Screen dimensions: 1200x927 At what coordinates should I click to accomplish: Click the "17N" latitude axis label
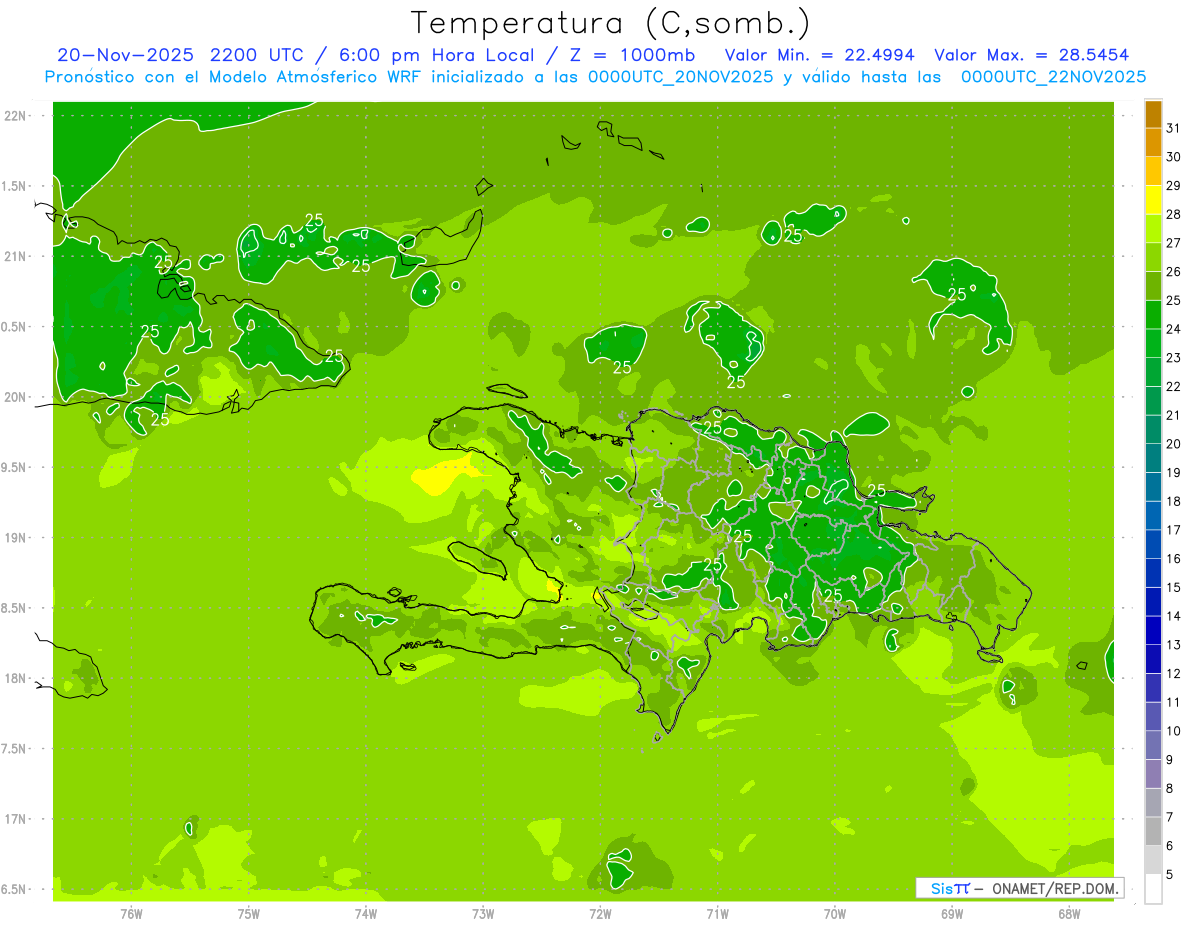coord(14,819)
